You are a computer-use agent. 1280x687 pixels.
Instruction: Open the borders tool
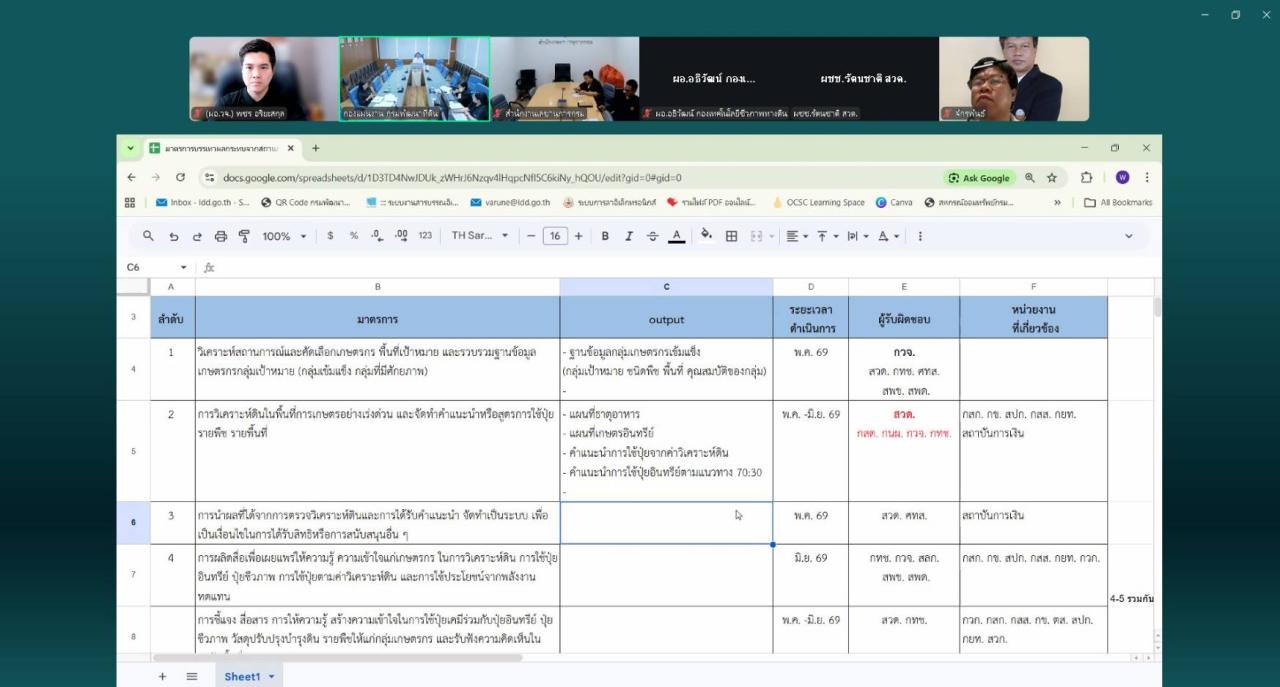[731, 236]
